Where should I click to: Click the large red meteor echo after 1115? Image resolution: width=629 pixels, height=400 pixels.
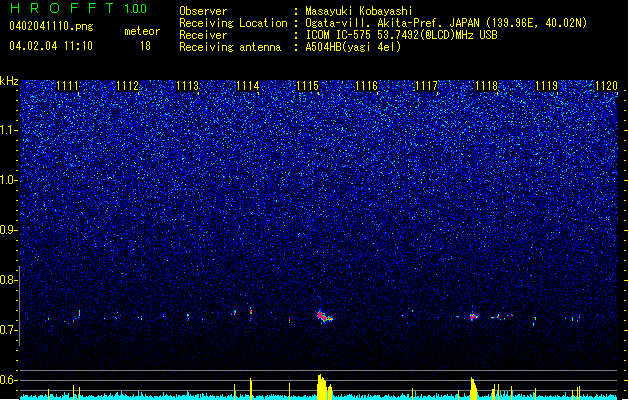point(324,316)
